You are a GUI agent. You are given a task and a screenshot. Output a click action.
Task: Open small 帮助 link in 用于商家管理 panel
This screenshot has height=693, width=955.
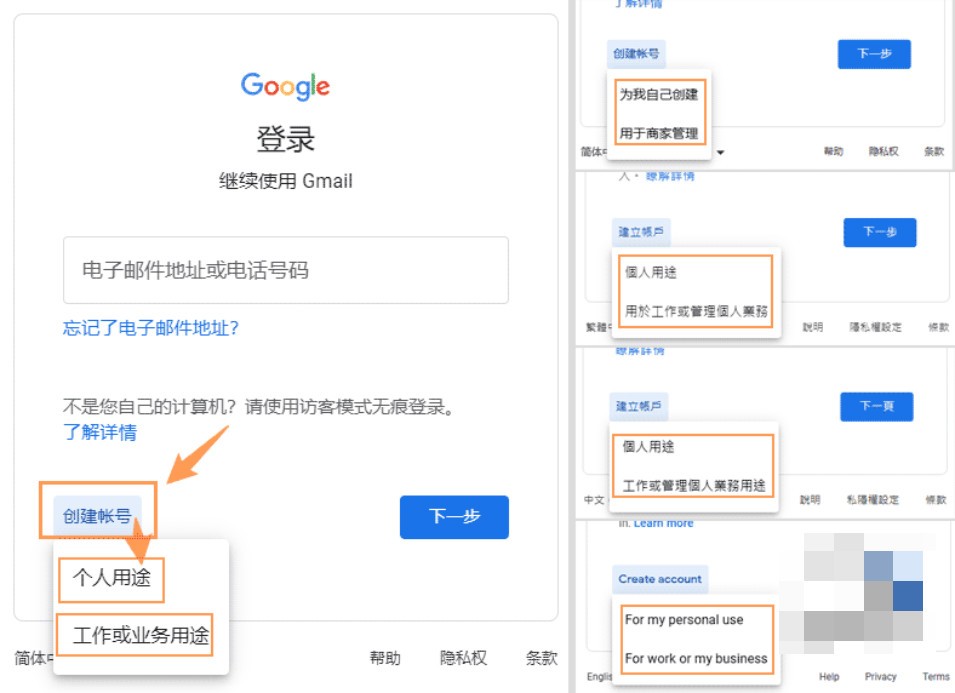833,151
